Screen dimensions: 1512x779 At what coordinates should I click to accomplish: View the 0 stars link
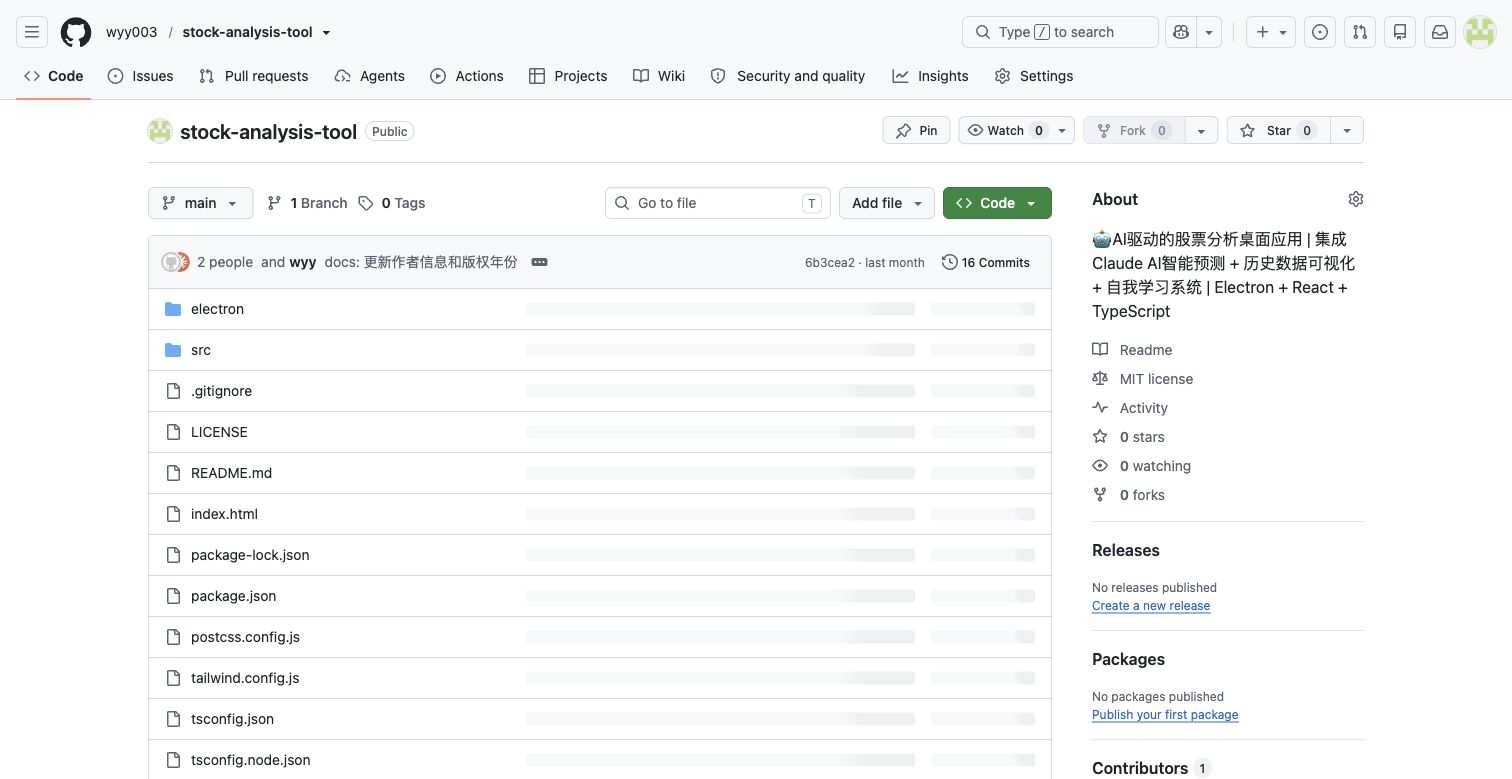(x=1142, y=437)
